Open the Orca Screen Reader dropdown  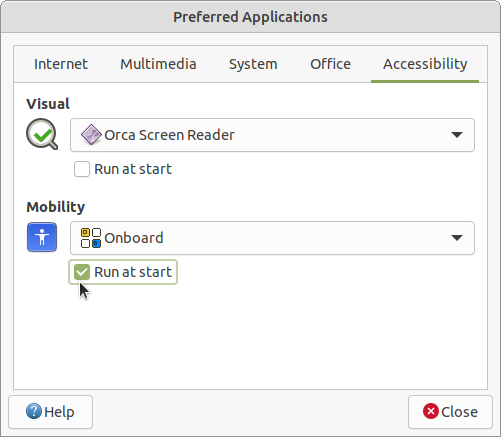coord(272,135)
